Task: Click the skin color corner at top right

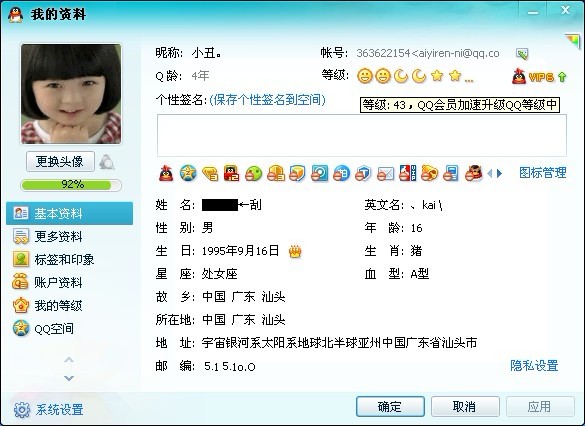Action: 572,40
